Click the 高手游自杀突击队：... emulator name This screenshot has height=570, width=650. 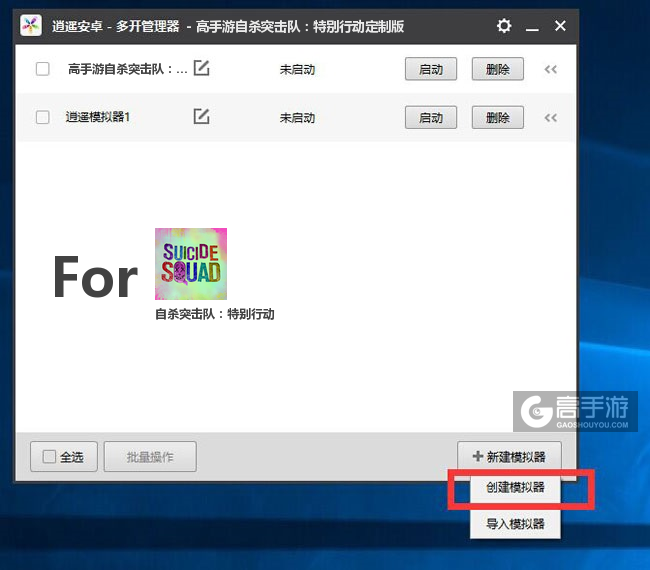point(128,69)
